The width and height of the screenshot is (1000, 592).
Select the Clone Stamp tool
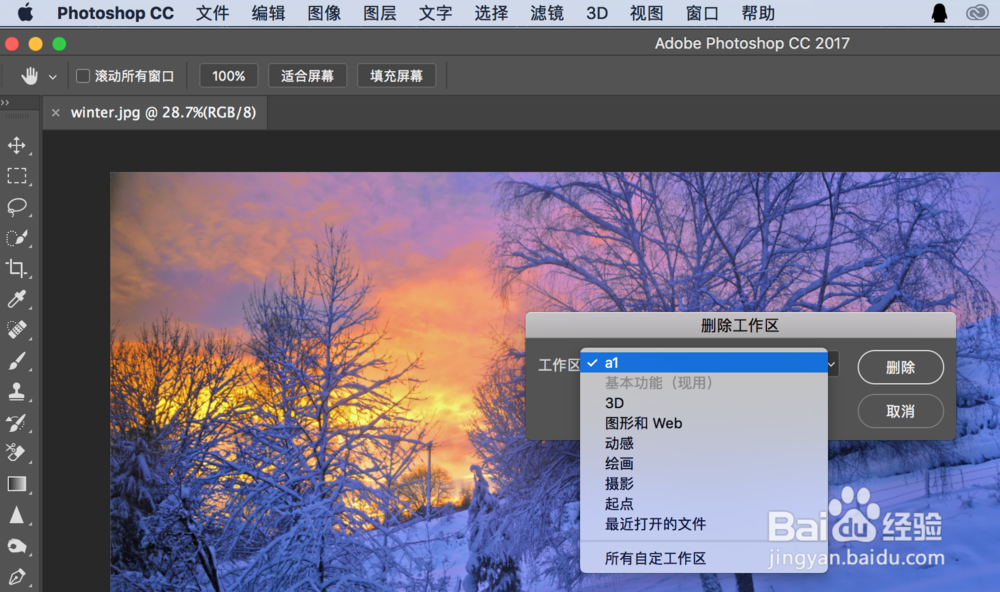pyautogui.click(x=18, y=392)
